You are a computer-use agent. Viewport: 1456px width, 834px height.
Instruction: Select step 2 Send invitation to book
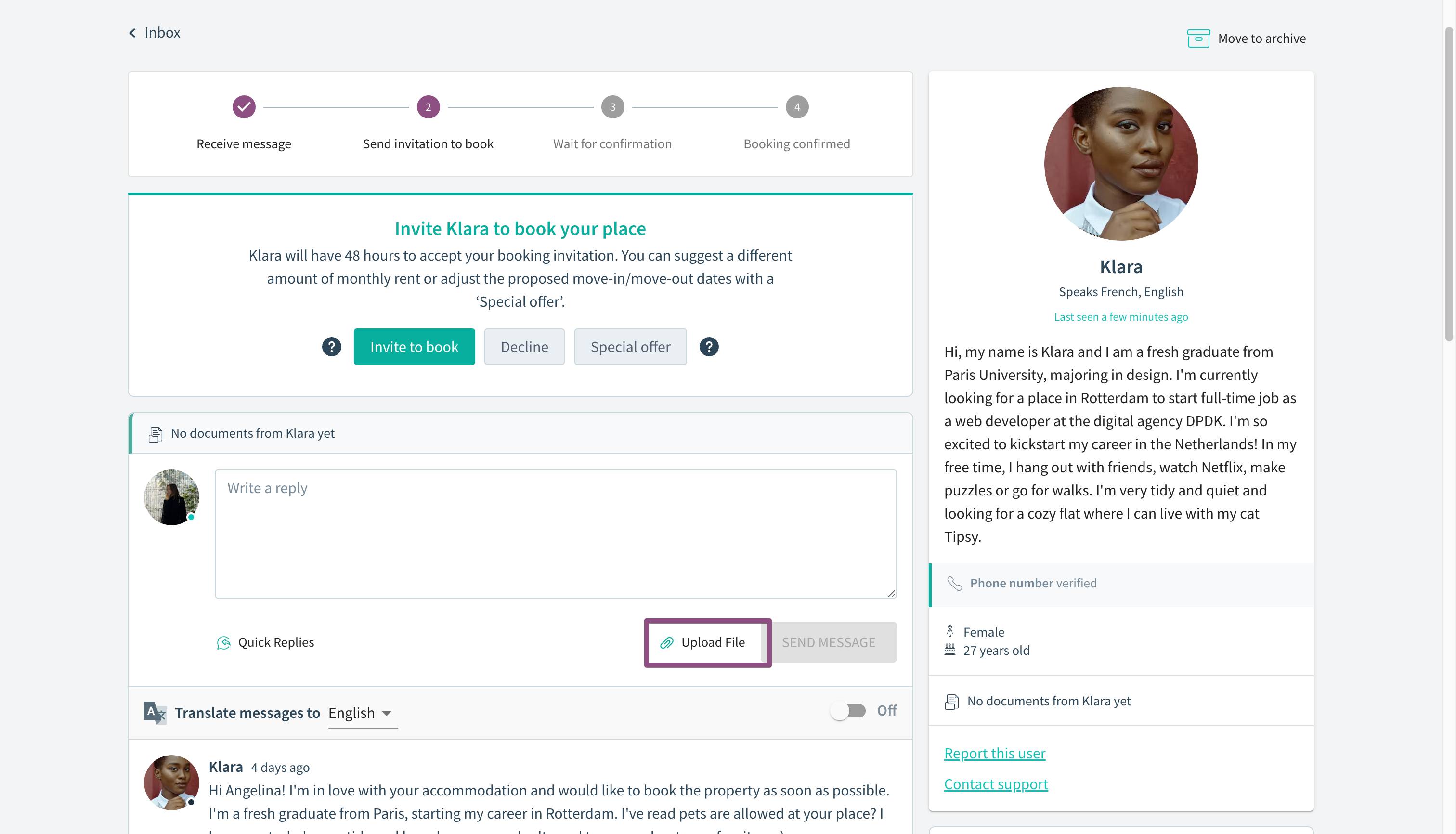[x=428, y=107]
